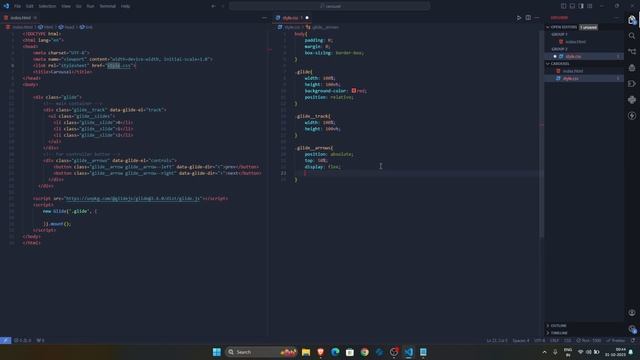This screenshot has height=360, width=640.
Task: Click the line and column indicator
Action: click(x=497, y=340)
